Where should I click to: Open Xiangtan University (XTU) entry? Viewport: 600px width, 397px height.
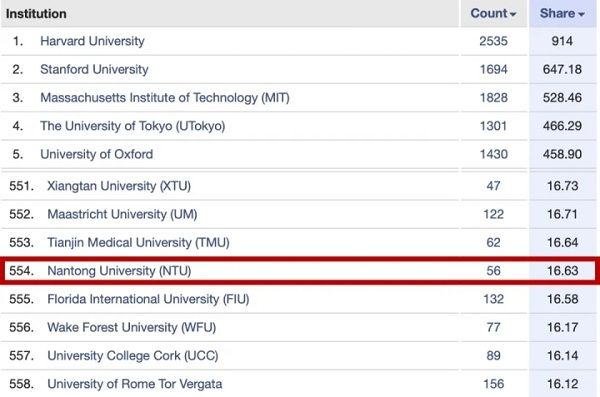point(119,186)
